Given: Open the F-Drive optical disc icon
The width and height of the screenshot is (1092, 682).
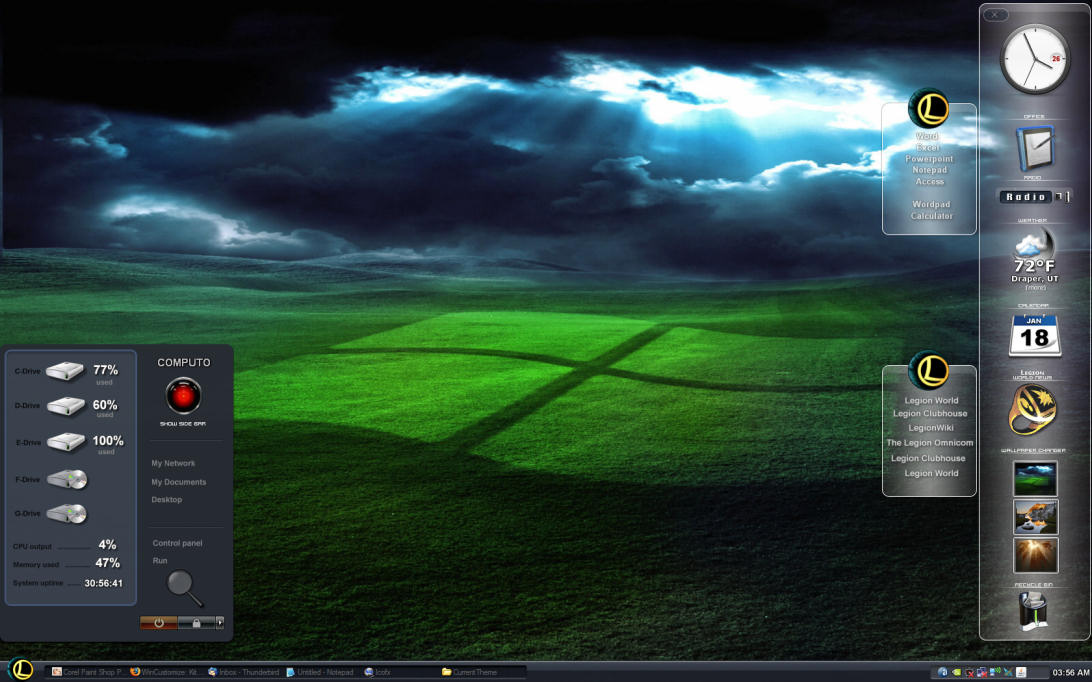Looking at the screenshot, I should [67, 479].
